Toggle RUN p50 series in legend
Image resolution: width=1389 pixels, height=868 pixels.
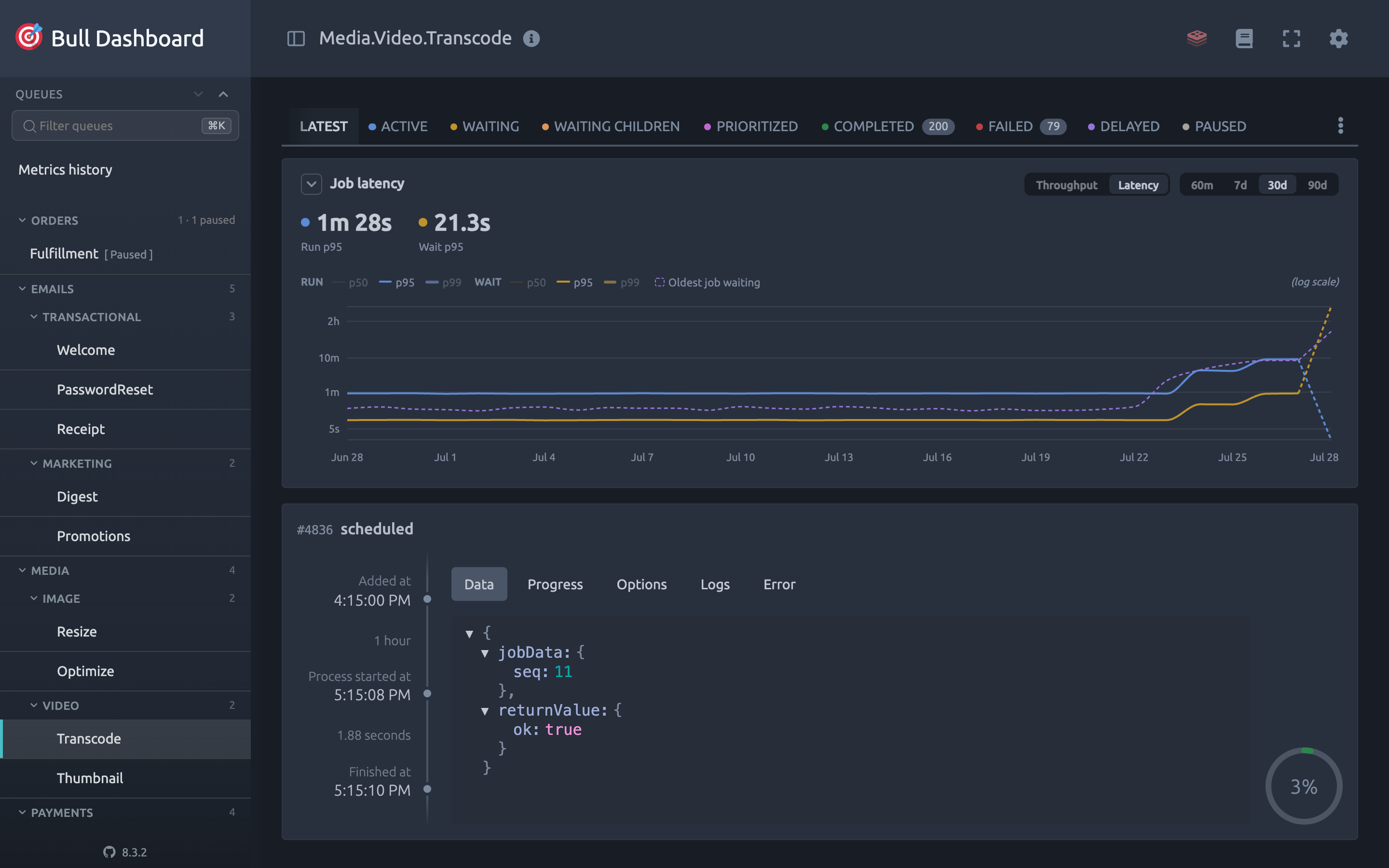350,283
